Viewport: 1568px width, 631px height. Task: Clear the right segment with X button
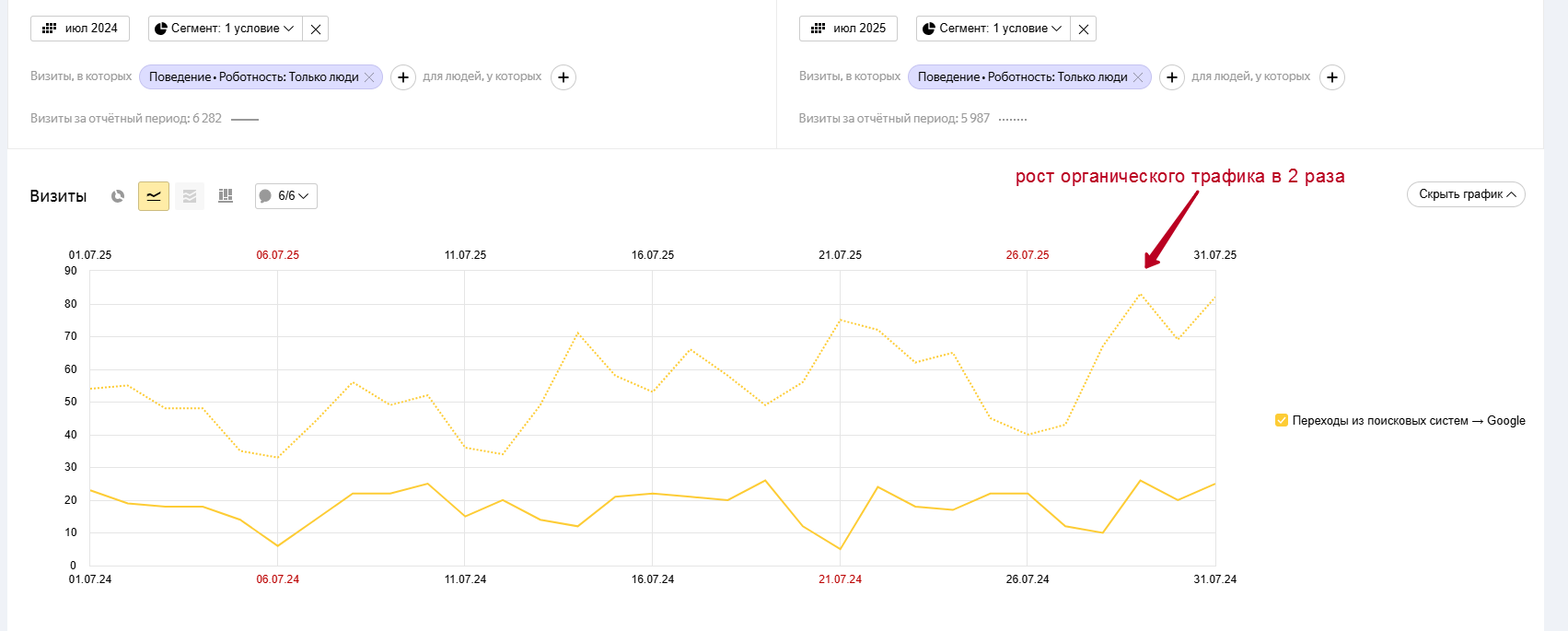click(1084, 29)
